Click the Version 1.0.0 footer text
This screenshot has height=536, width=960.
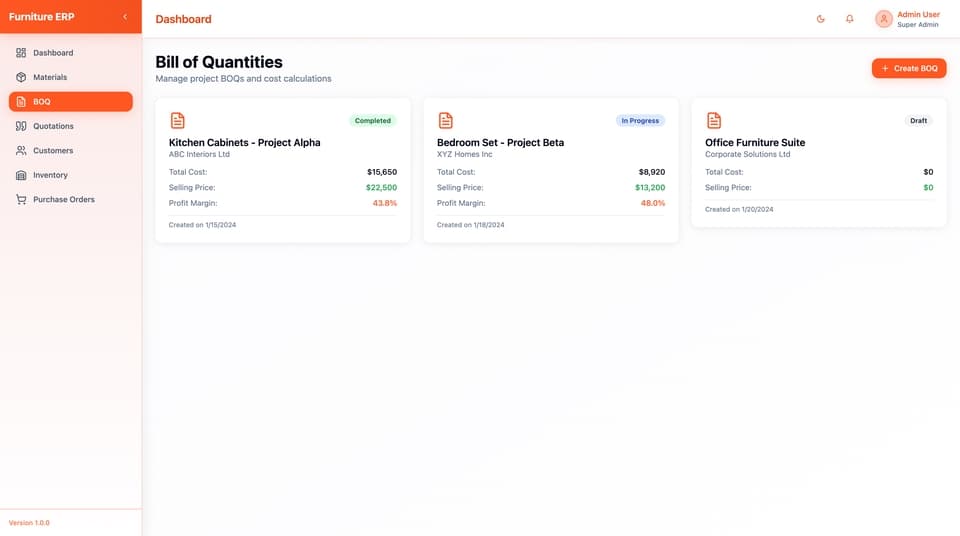point(29,523)
